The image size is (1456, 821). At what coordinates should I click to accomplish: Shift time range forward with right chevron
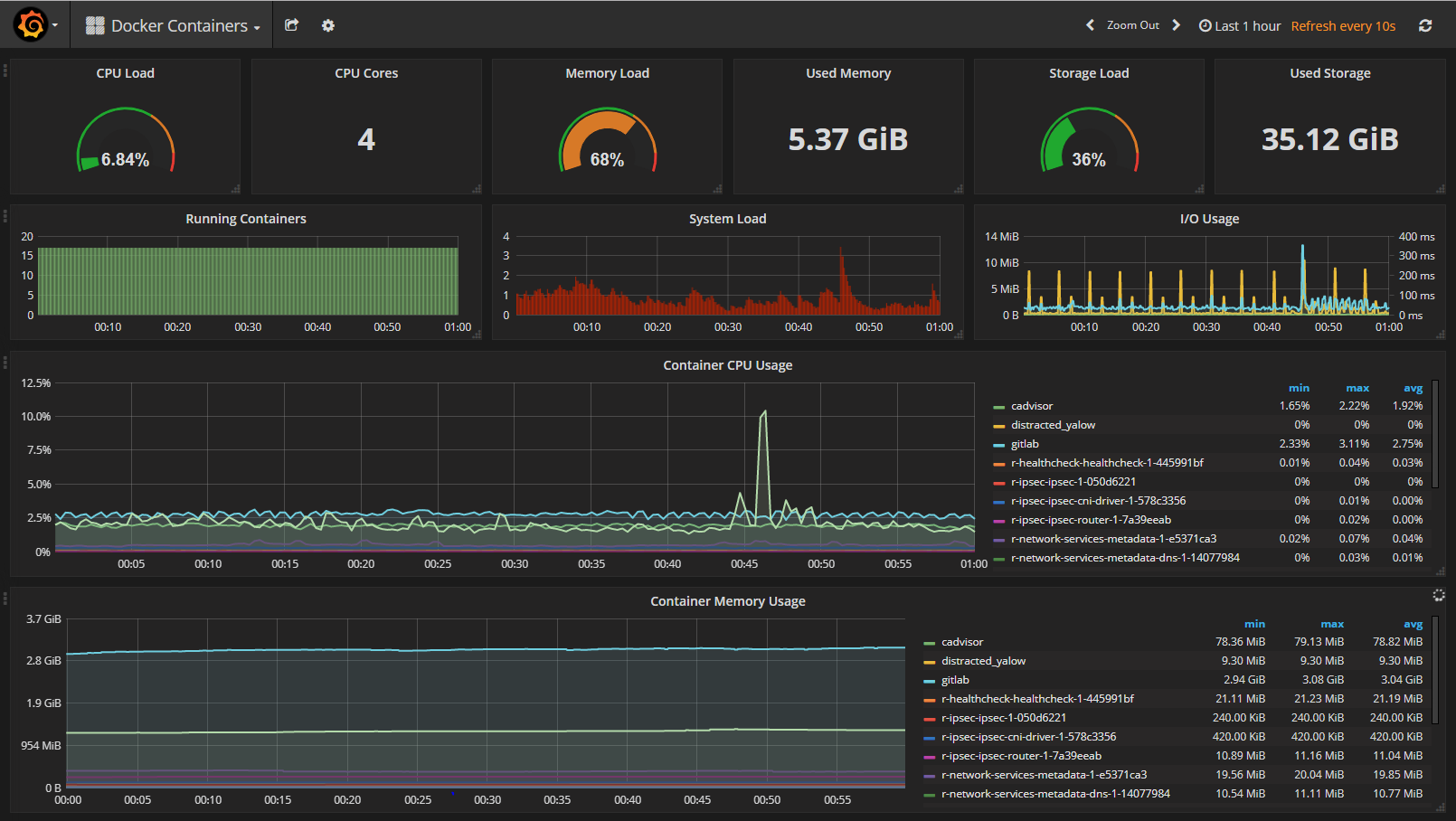pyautogui.click(x=1176, y=25)
